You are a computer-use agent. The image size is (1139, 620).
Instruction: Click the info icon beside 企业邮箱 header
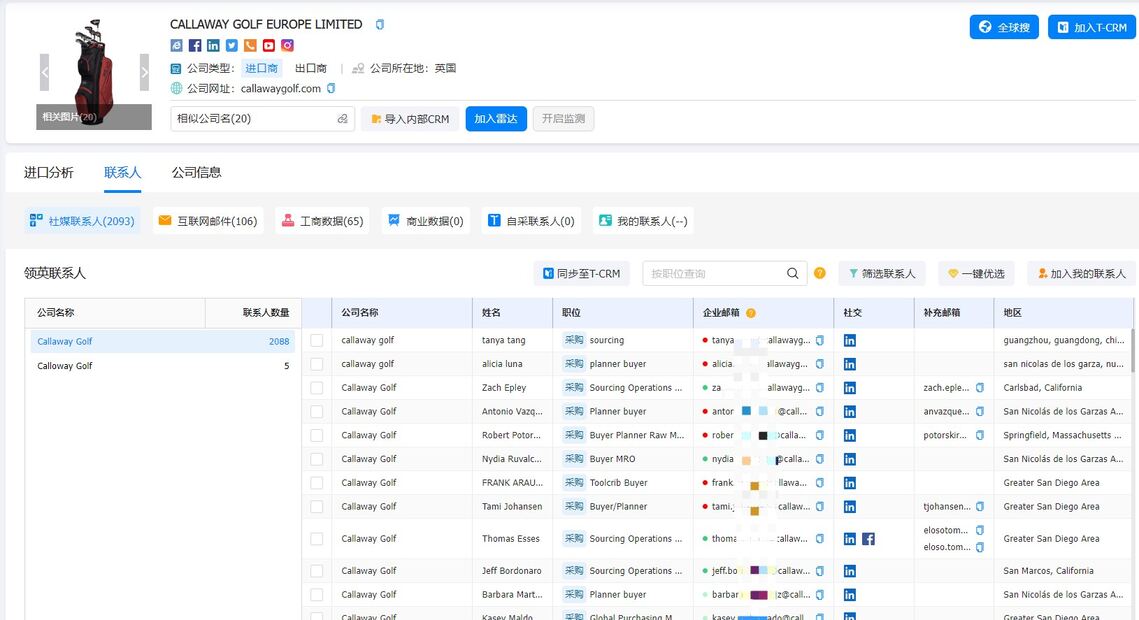(x=750, y=313)
